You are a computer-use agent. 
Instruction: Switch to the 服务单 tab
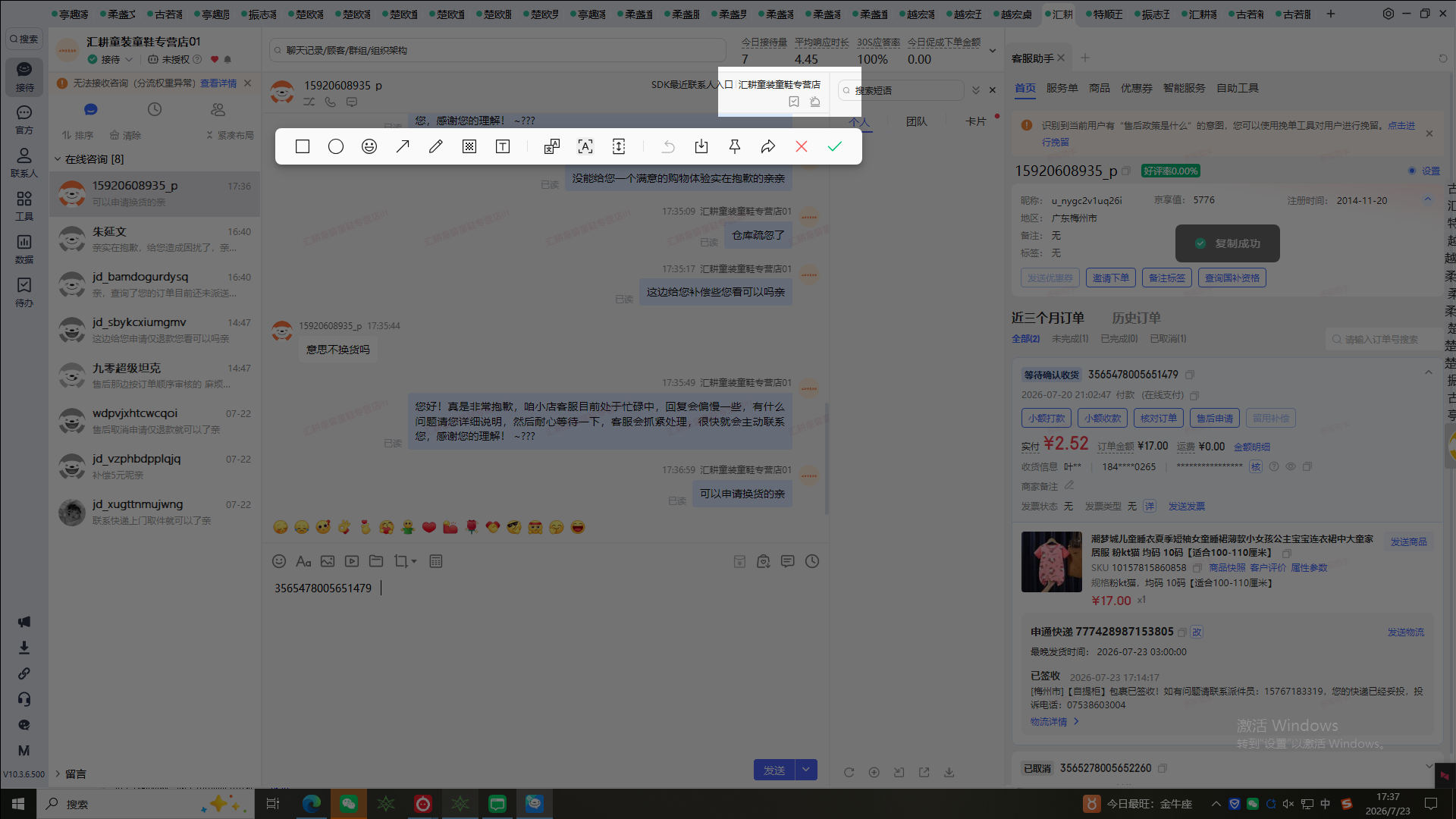tap(1062, 88)
